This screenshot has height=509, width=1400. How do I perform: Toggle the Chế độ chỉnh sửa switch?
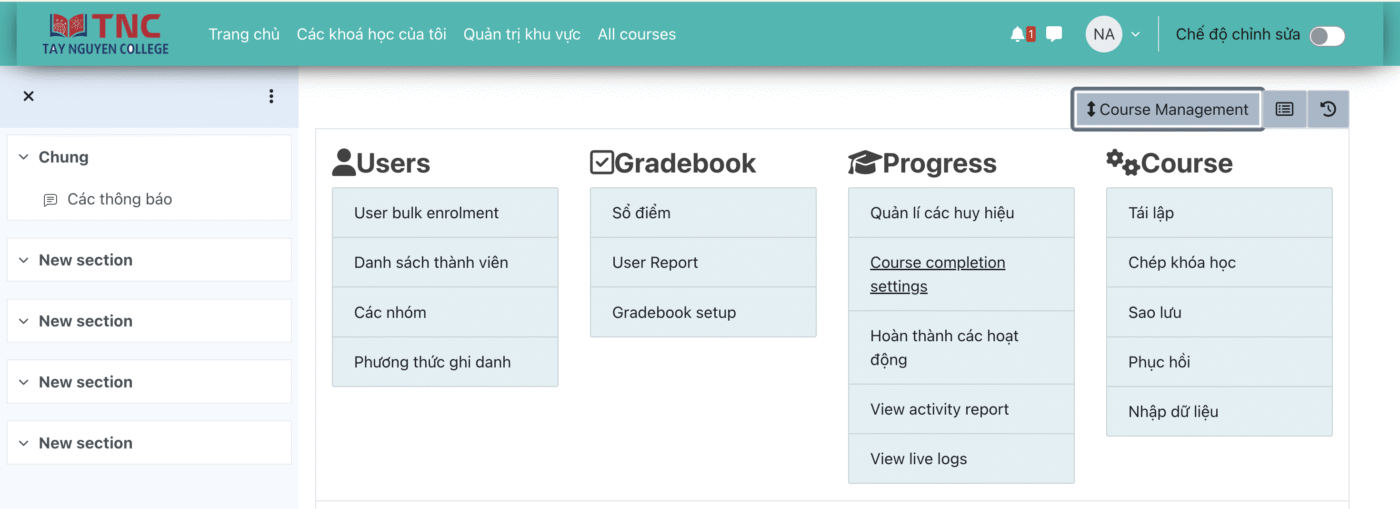coord(1327,36)
